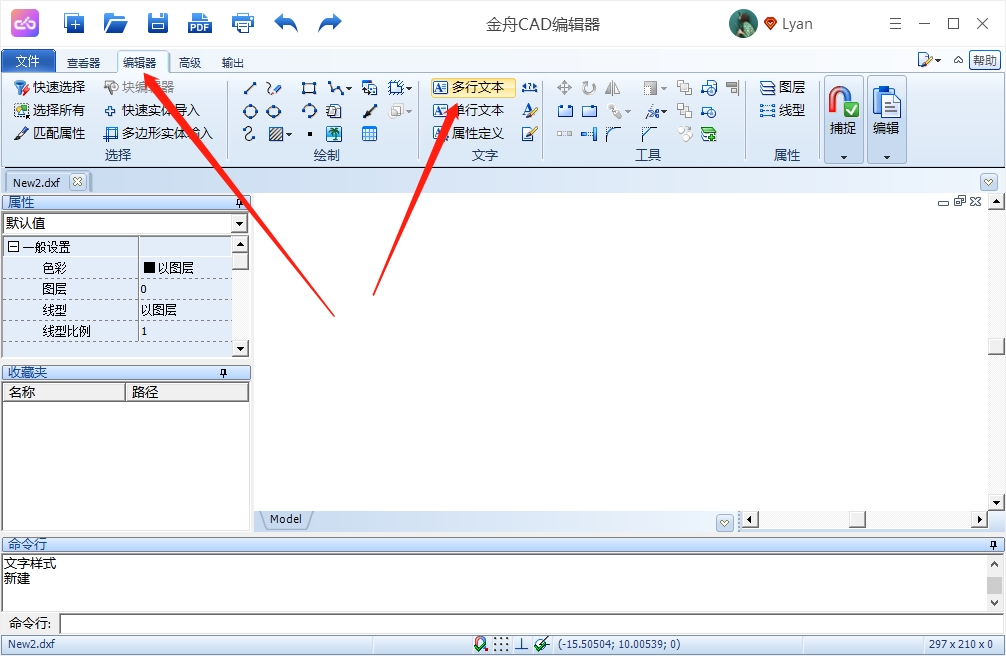Click the Quick Select (快速选择) button
The image size is (1006, 656).
click(x=49, y=87)
